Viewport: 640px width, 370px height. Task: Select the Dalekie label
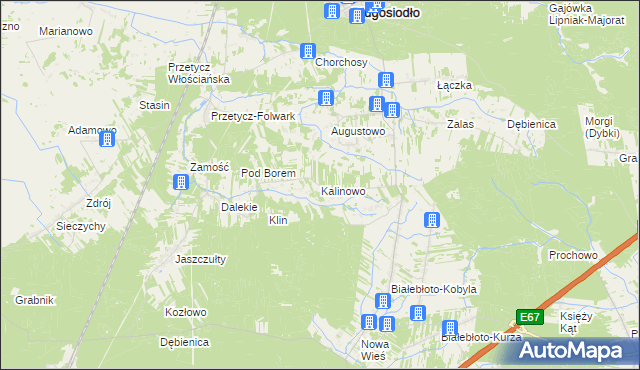coord(239,207)
